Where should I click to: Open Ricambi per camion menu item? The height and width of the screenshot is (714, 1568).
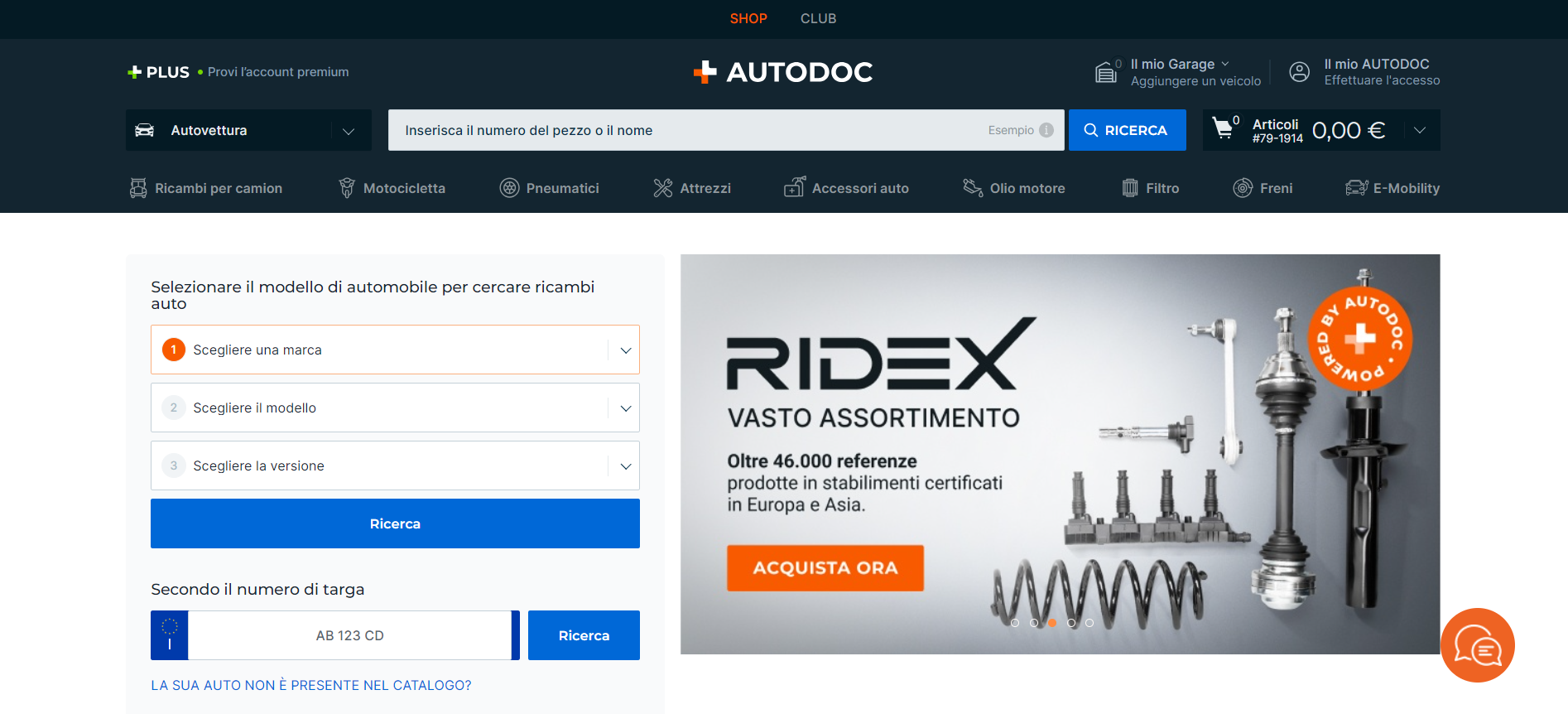point(206,188)
